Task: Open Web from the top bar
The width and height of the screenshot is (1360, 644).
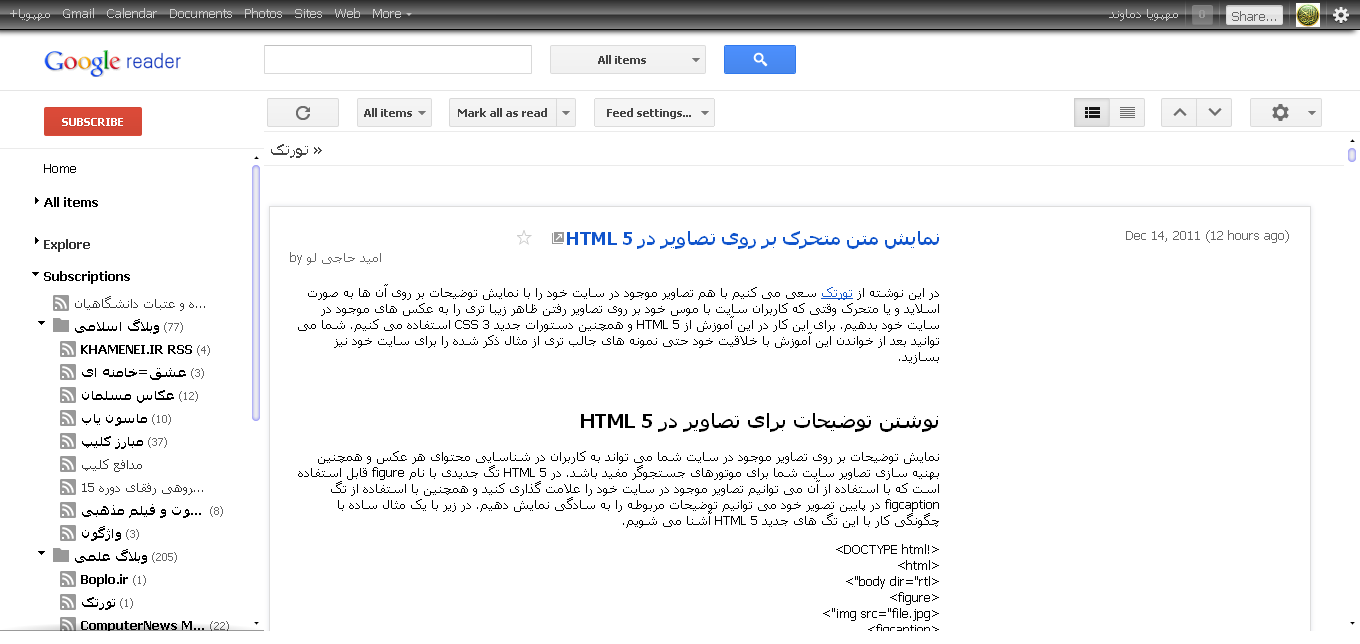Action: point(347,14)
